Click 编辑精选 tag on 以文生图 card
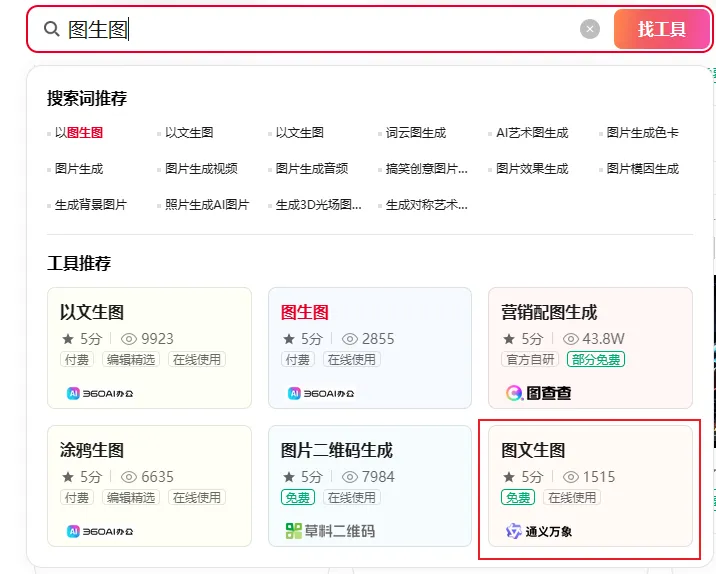Image resolution: width=716 pixels, height=574 pixels. point(131,359)
